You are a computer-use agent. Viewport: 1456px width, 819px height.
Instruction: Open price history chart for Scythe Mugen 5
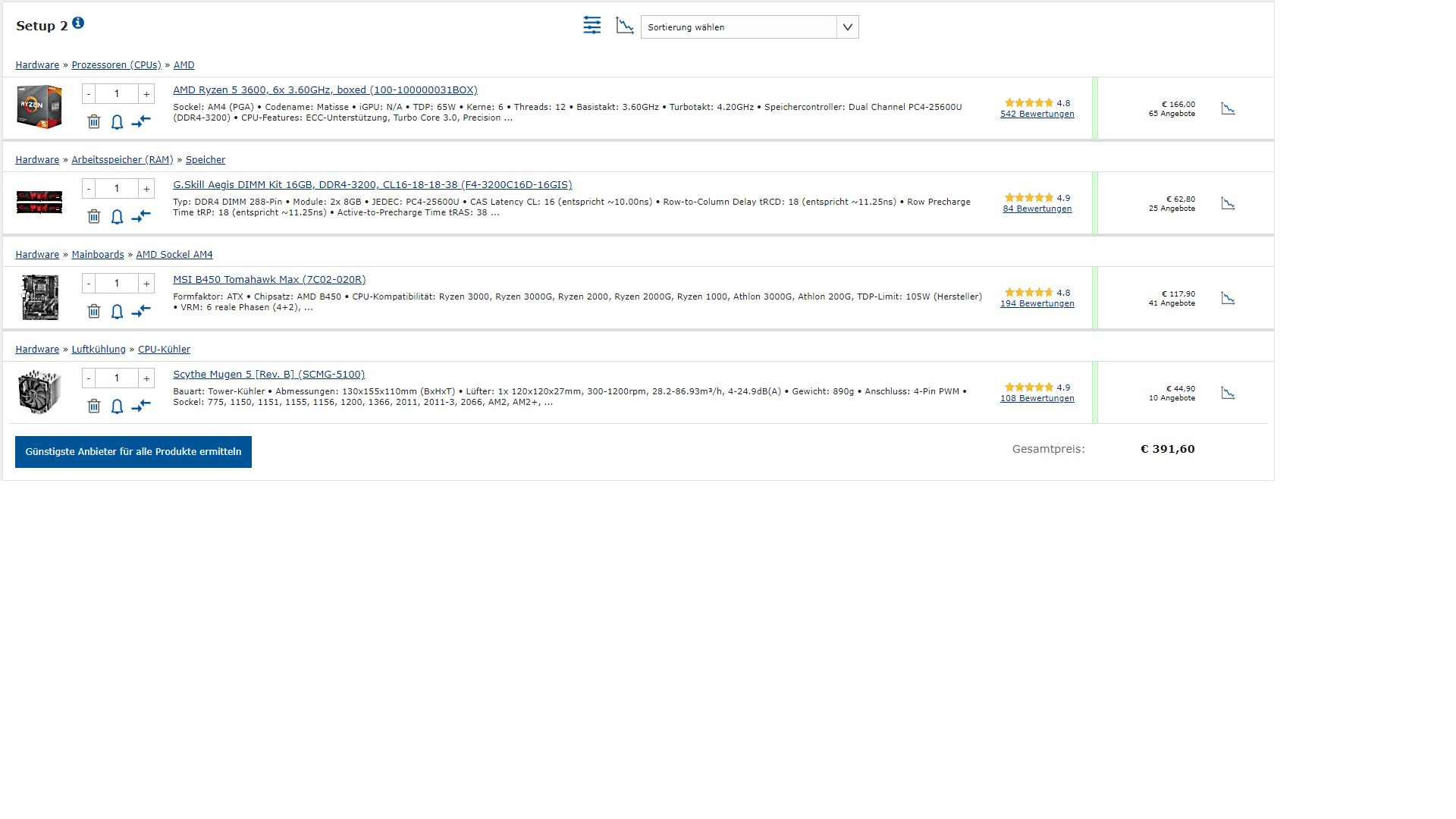[1228, 393]
